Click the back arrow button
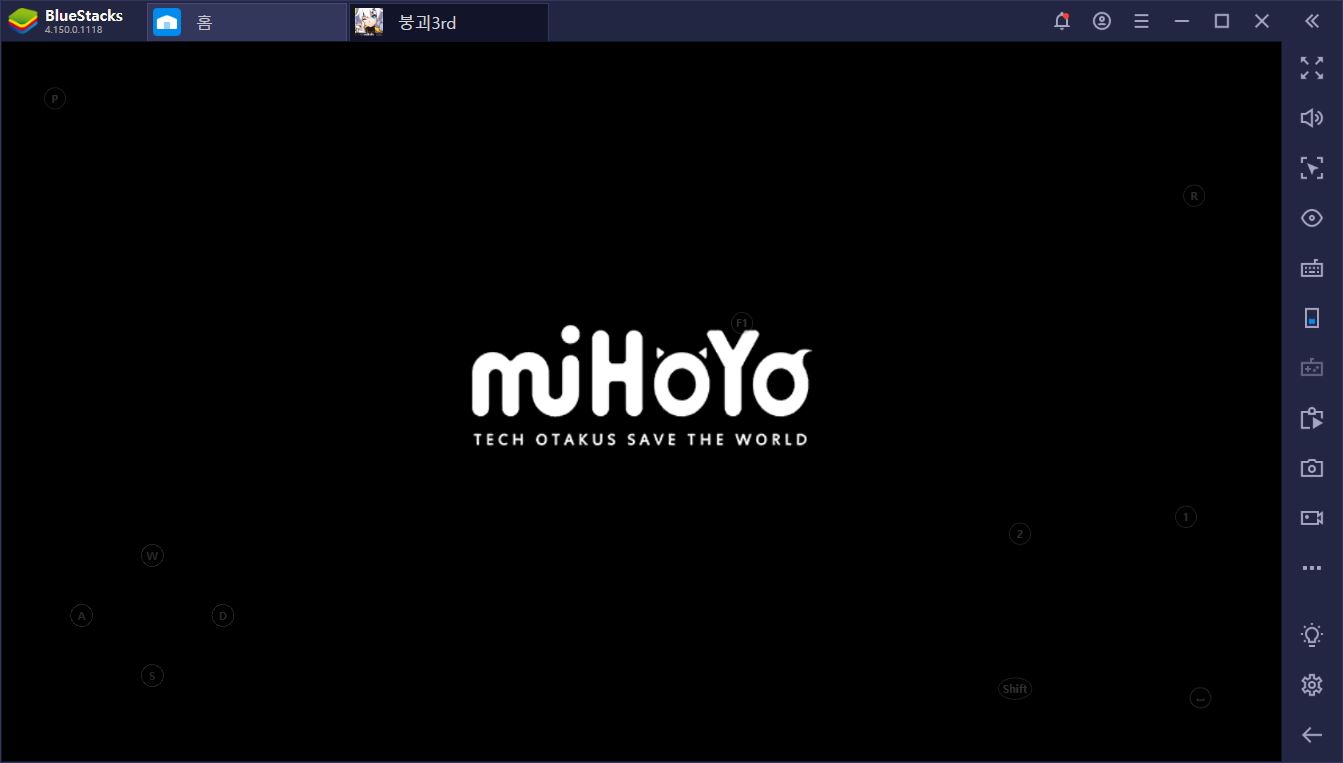Viewport: 1343px width, 763px height. tap(1311, 735)
